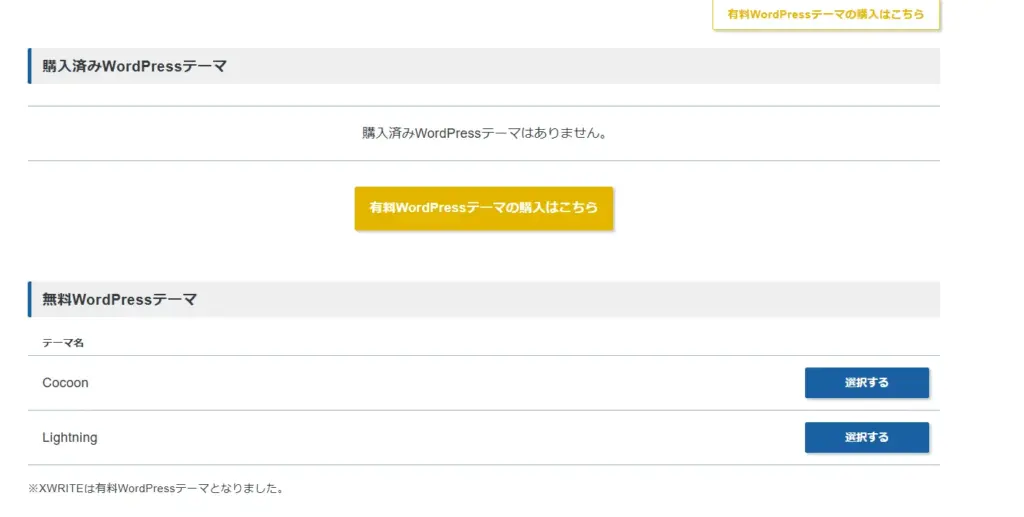1024x517 pixels.
Task: Click the 無料WordPressテーマ section heading
Action: (x=119, y=299)
